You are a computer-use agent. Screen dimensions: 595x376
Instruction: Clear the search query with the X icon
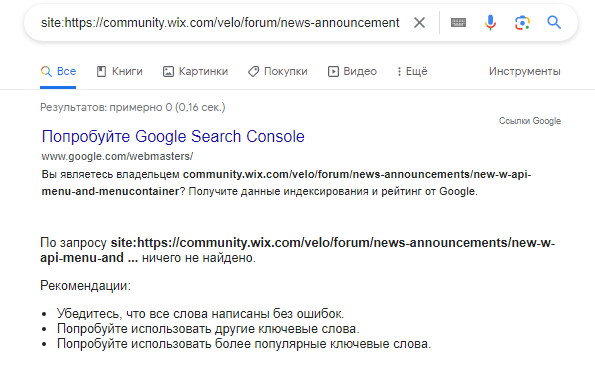(419, 23)
